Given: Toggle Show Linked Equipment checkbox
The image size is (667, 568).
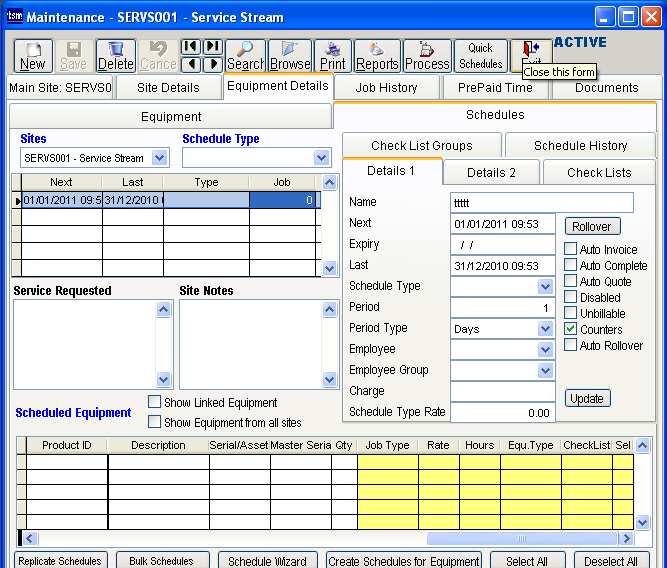Looking at the screenshot, I should pyautogui.click(x=155, y=402).
